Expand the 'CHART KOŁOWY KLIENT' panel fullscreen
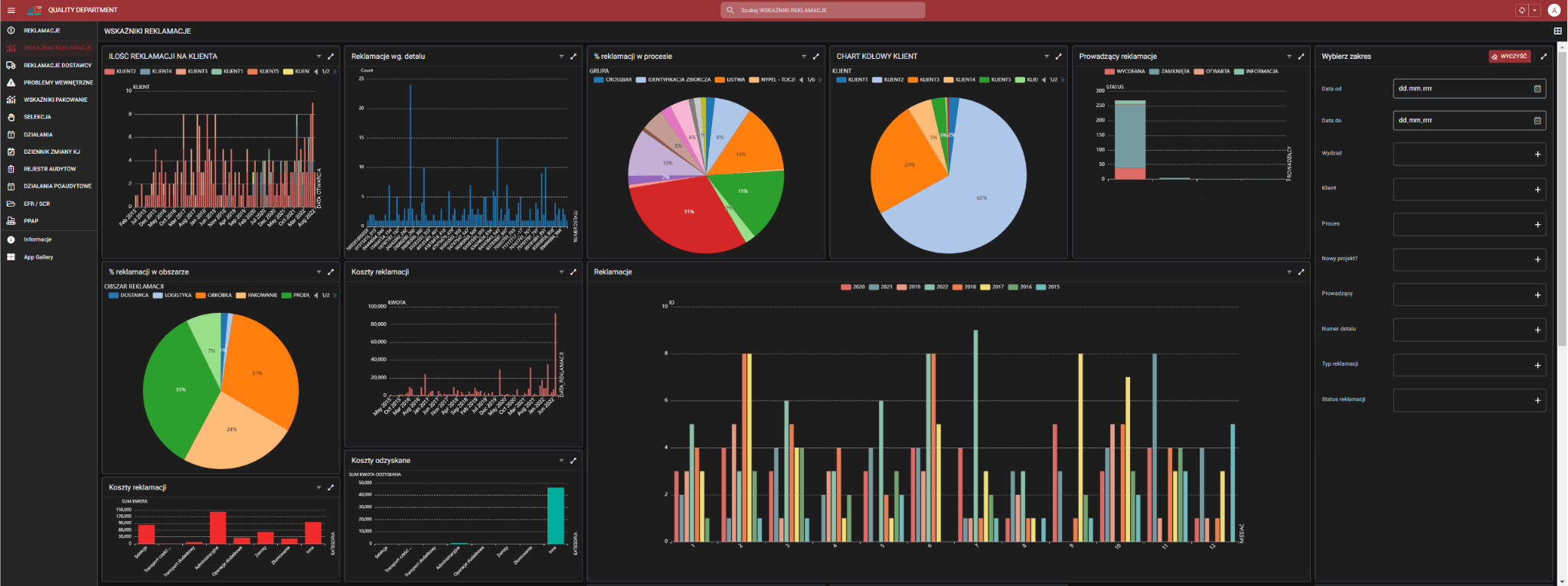This screenshot has height=586, width=1568. (x=1059, y=57)
